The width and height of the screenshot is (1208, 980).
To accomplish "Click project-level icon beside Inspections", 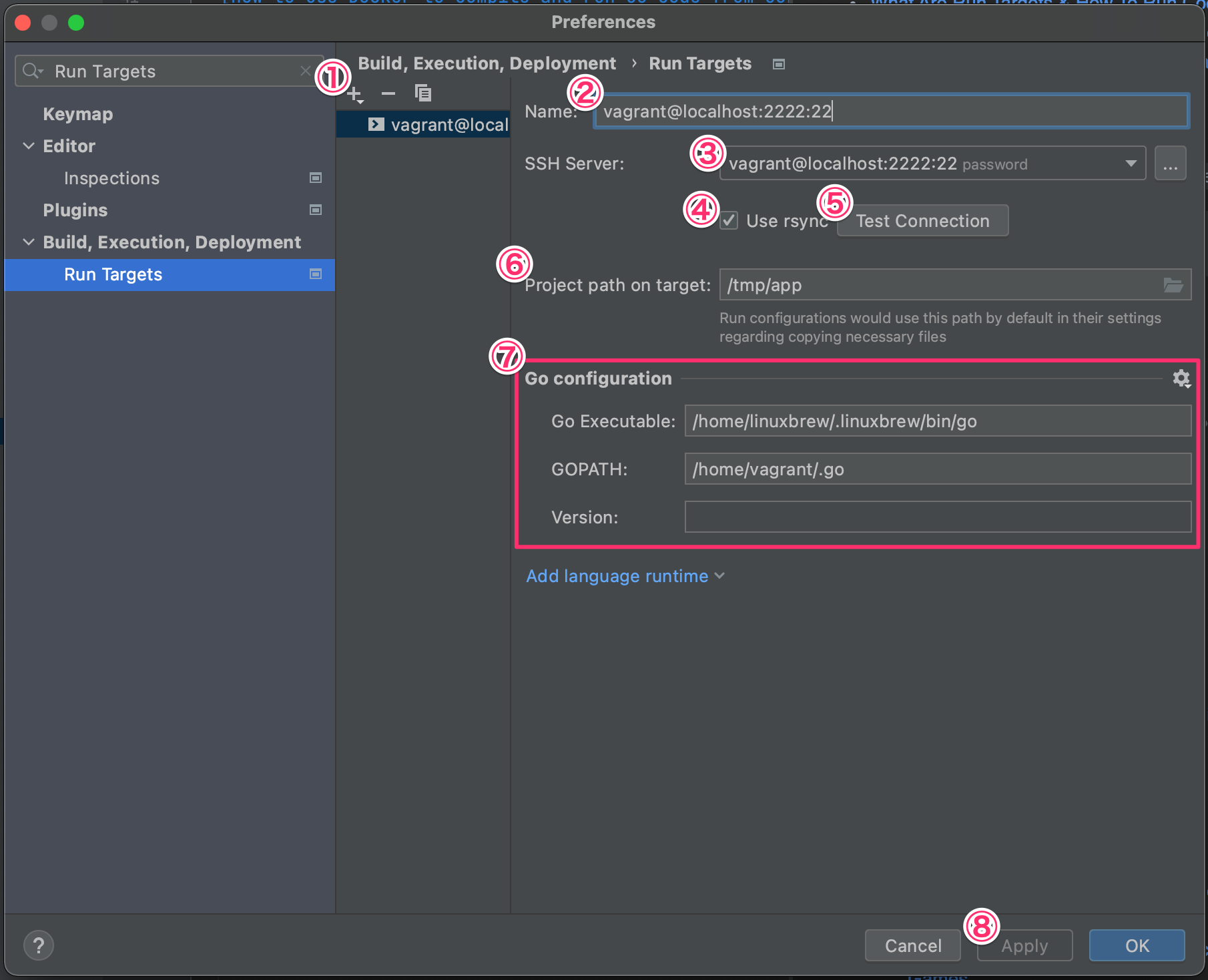I will pos(316,178).
